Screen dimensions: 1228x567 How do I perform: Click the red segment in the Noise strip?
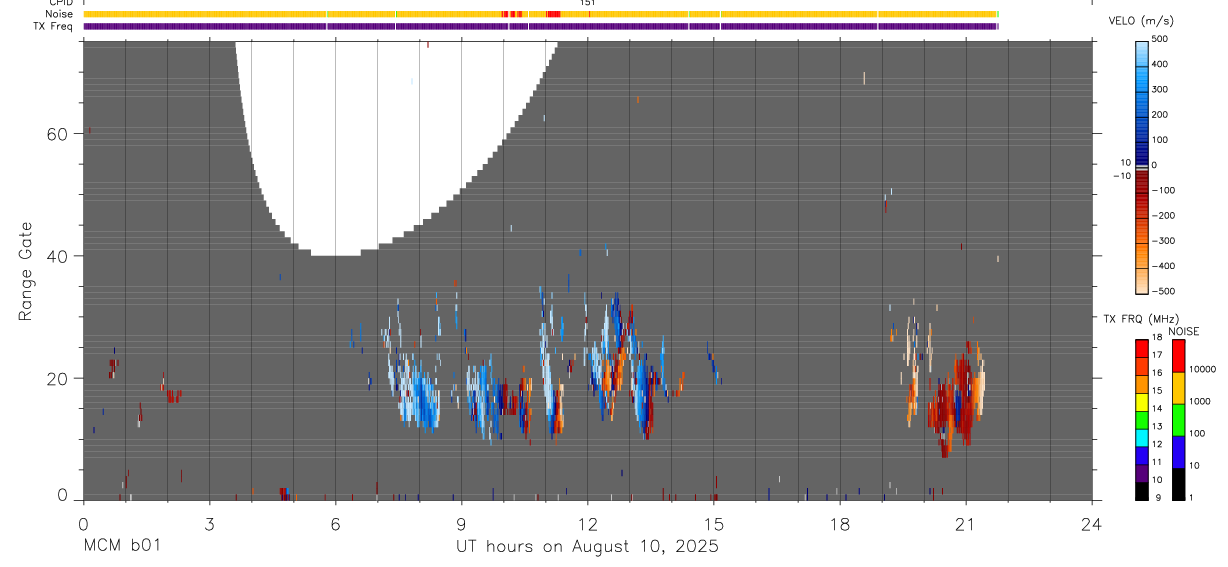pyautogui.click(x=553, y=14)
